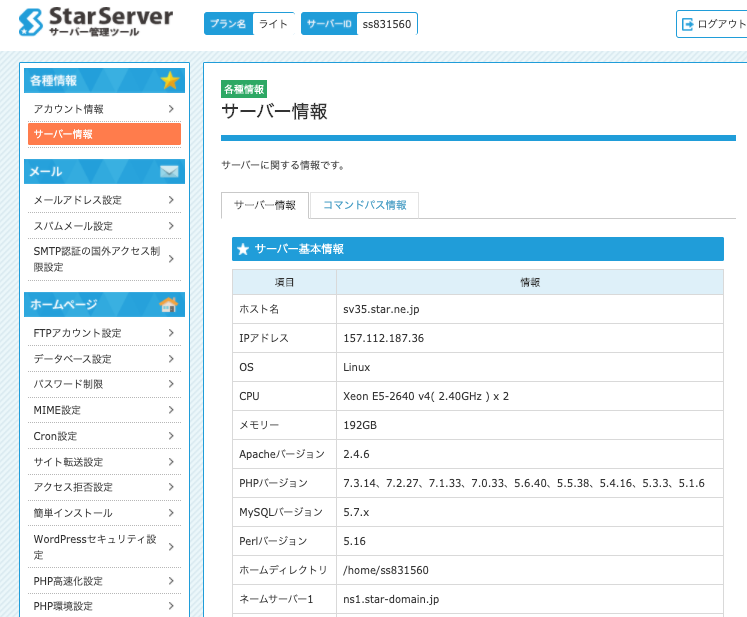Click the プラン名 ライト badge
The width and height of the screenshot is (747, 617).
tap(249, 24)
